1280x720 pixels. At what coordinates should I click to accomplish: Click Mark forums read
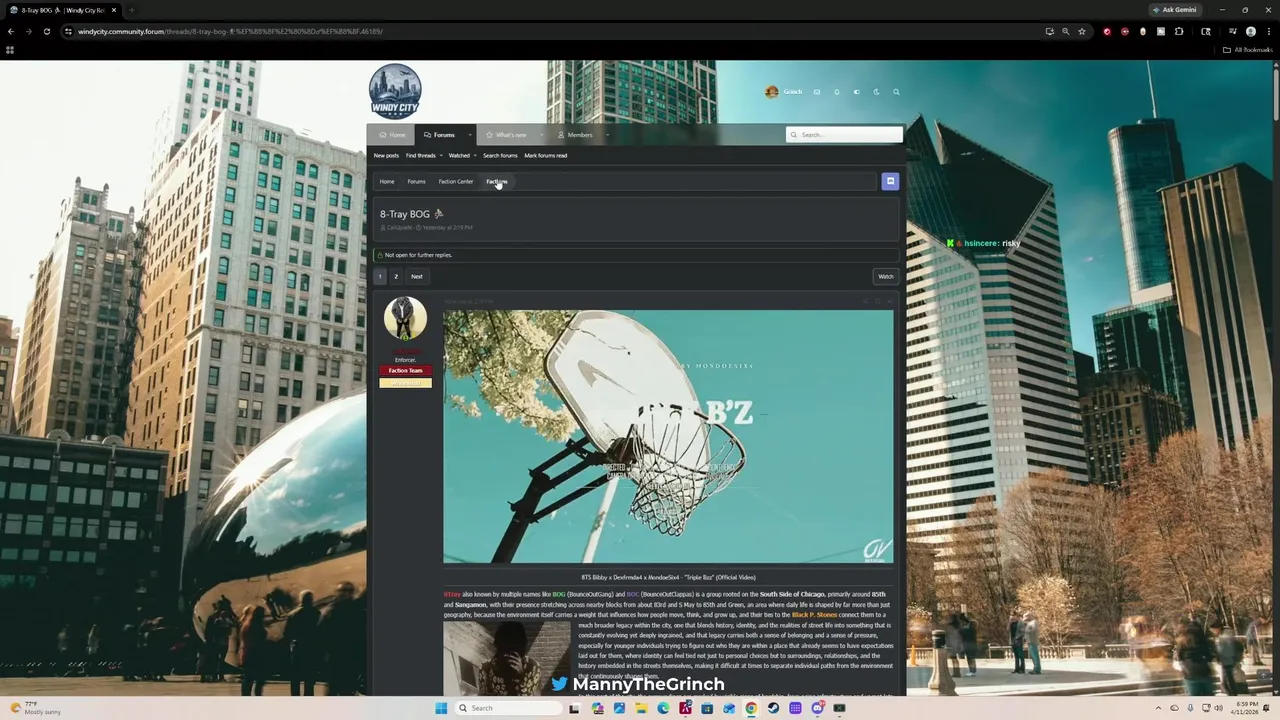coord(545,155)
